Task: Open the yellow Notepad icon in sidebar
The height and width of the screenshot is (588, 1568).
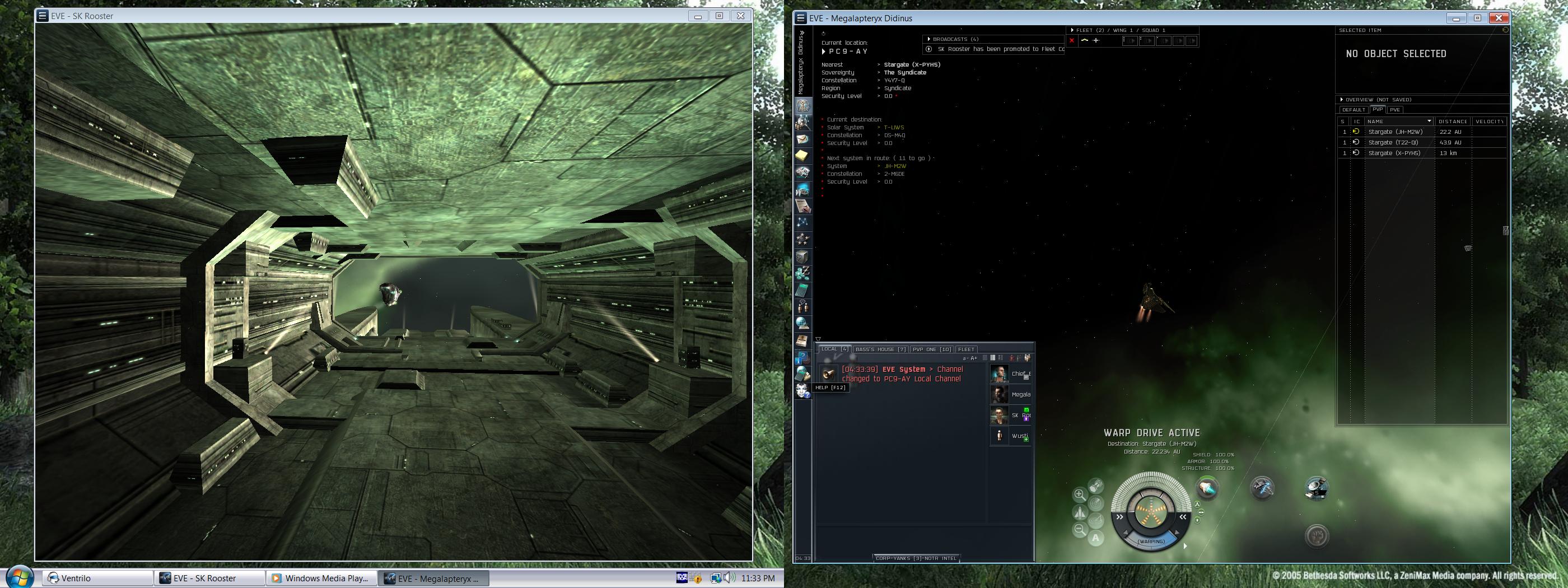Action: coord(803,156)
